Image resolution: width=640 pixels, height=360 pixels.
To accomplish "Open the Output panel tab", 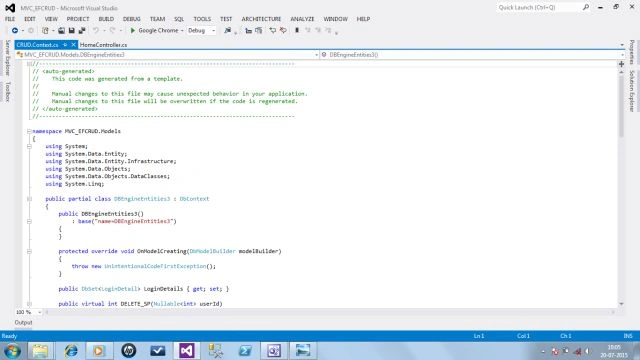I will click(x=23, y=322).
